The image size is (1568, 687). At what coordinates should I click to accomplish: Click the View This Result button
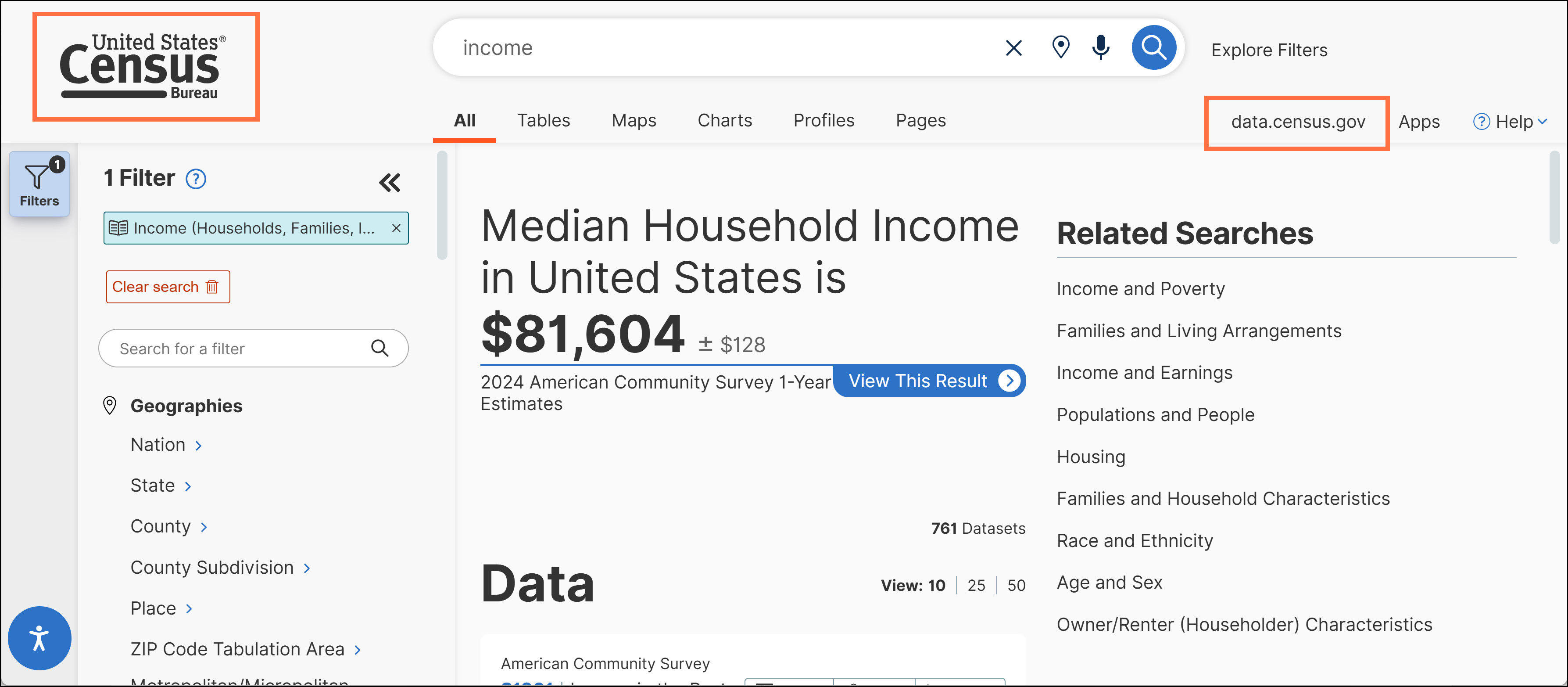point(929,381)
